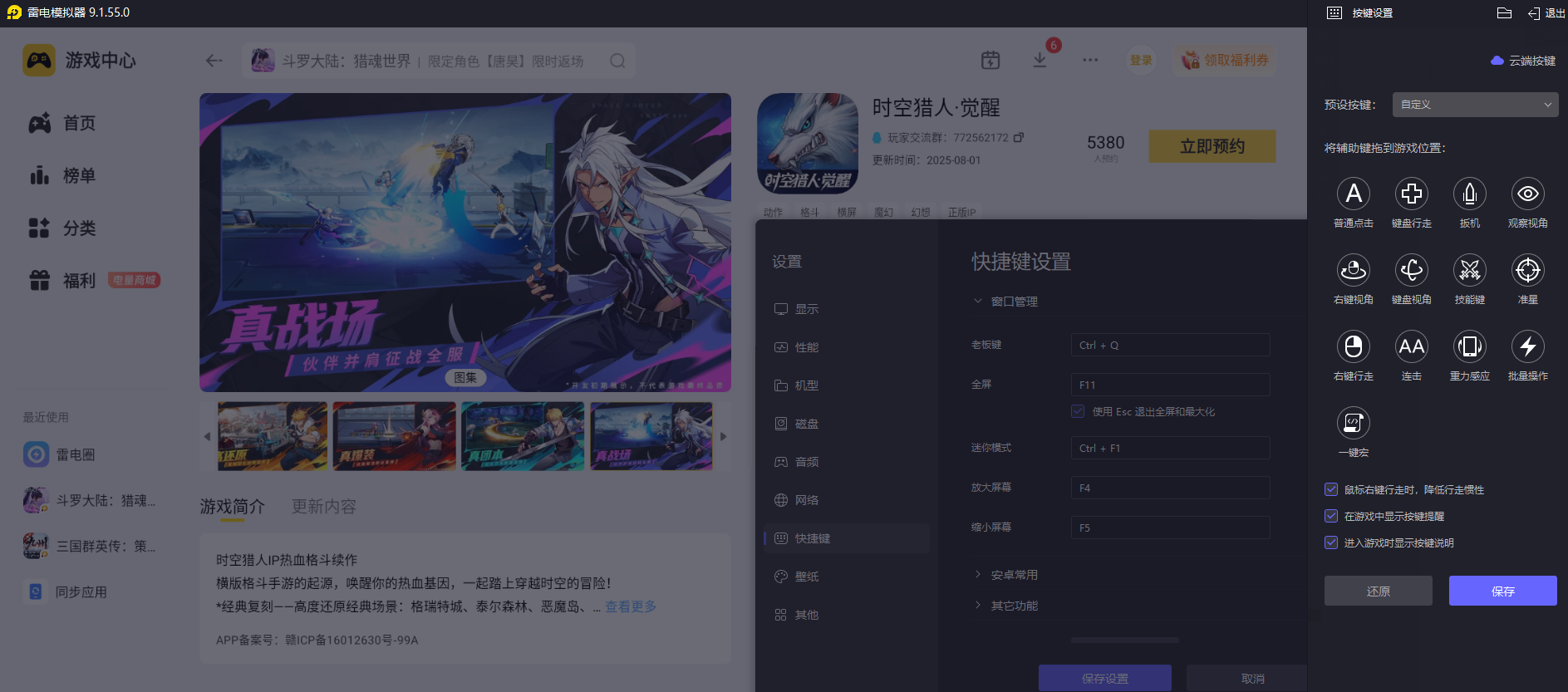Viewport: 1568px width, 692px height.
Task: Open the 磁盘 settings tab
Action: point(847,424)
